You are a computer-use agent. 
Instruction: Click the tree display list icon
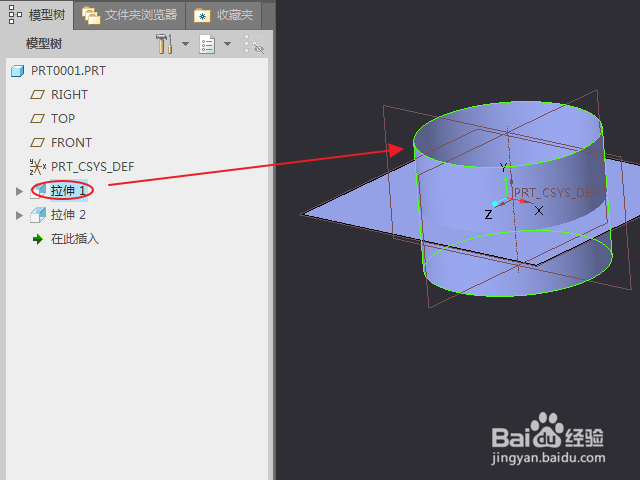207,44
